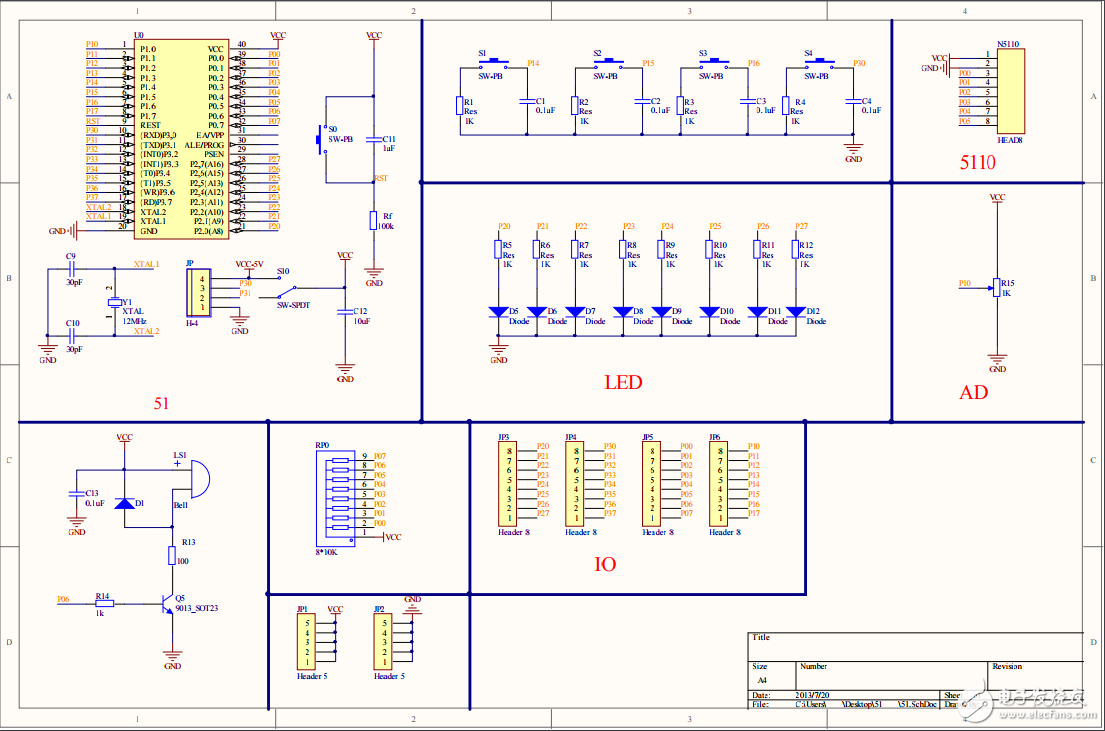This screenshot has width=1105, height=731.
Task: Select the N5110 HEAD8 connector
Action: tap(1009, 93)
